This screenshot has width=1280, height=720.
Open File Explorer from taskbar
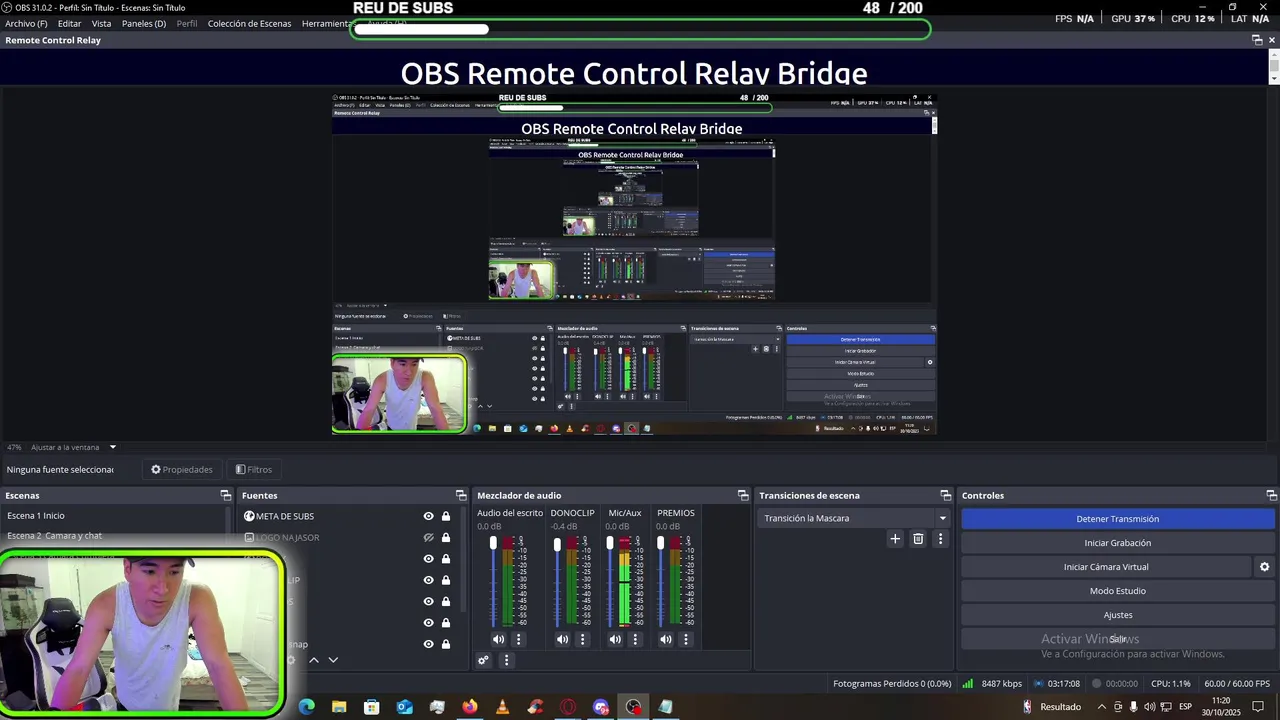[339, 707]
